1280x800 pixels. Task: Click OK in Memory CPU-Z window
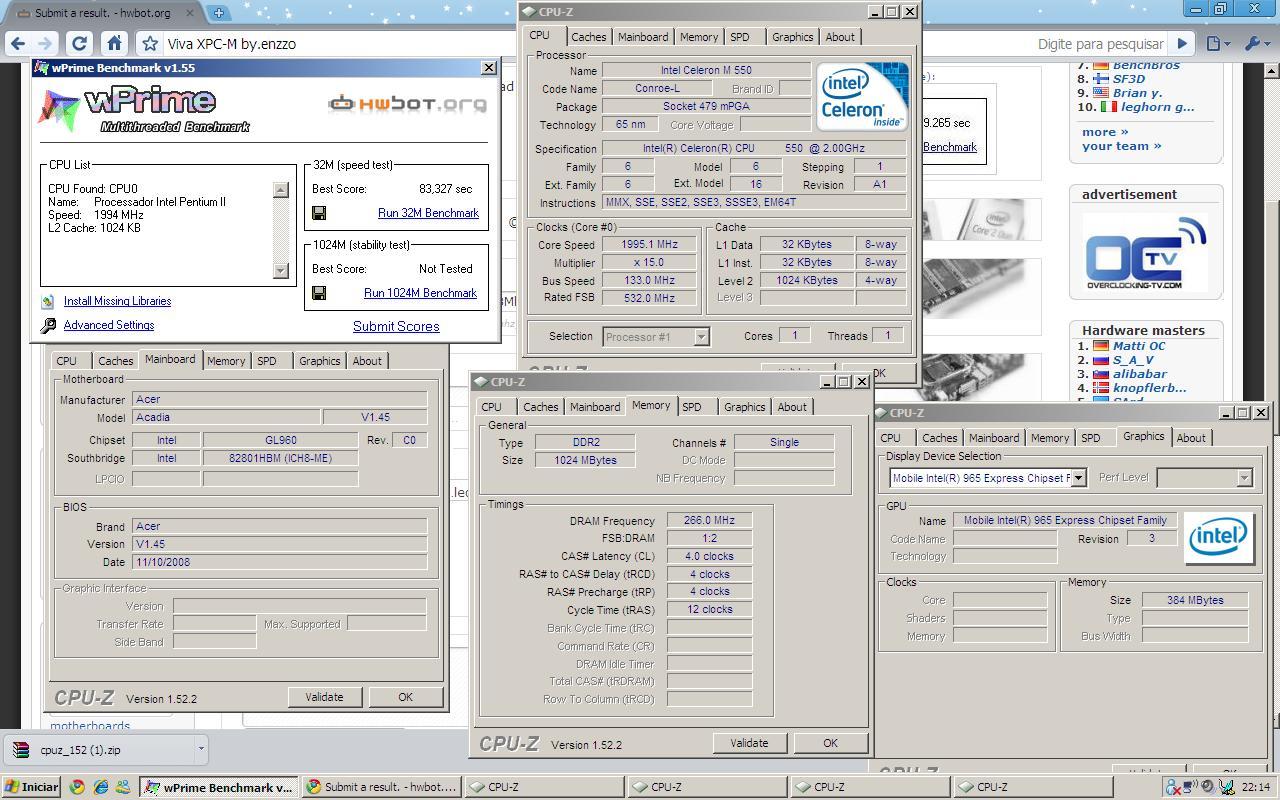[830, 743]
